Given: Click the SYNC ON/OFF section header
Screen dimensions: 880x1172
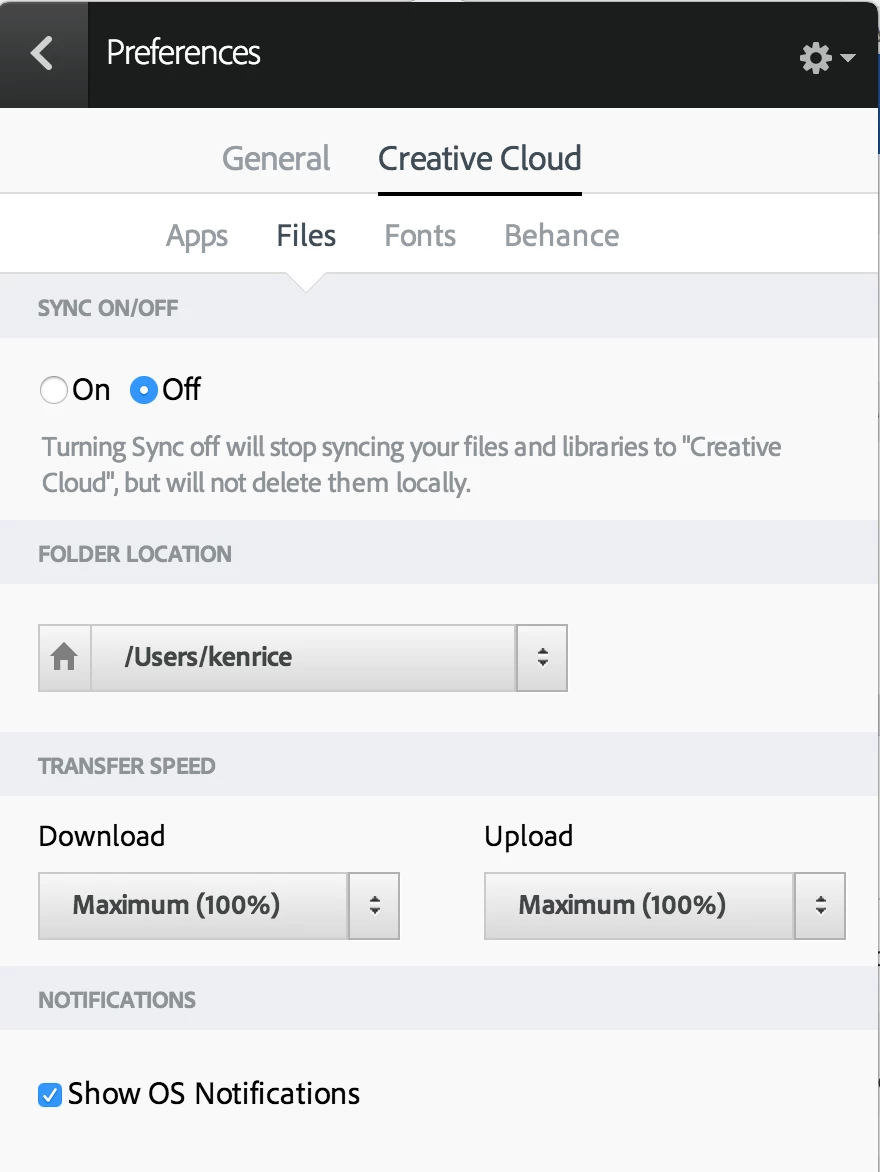Looking at the screenshot, I should [x=108, y=308].
